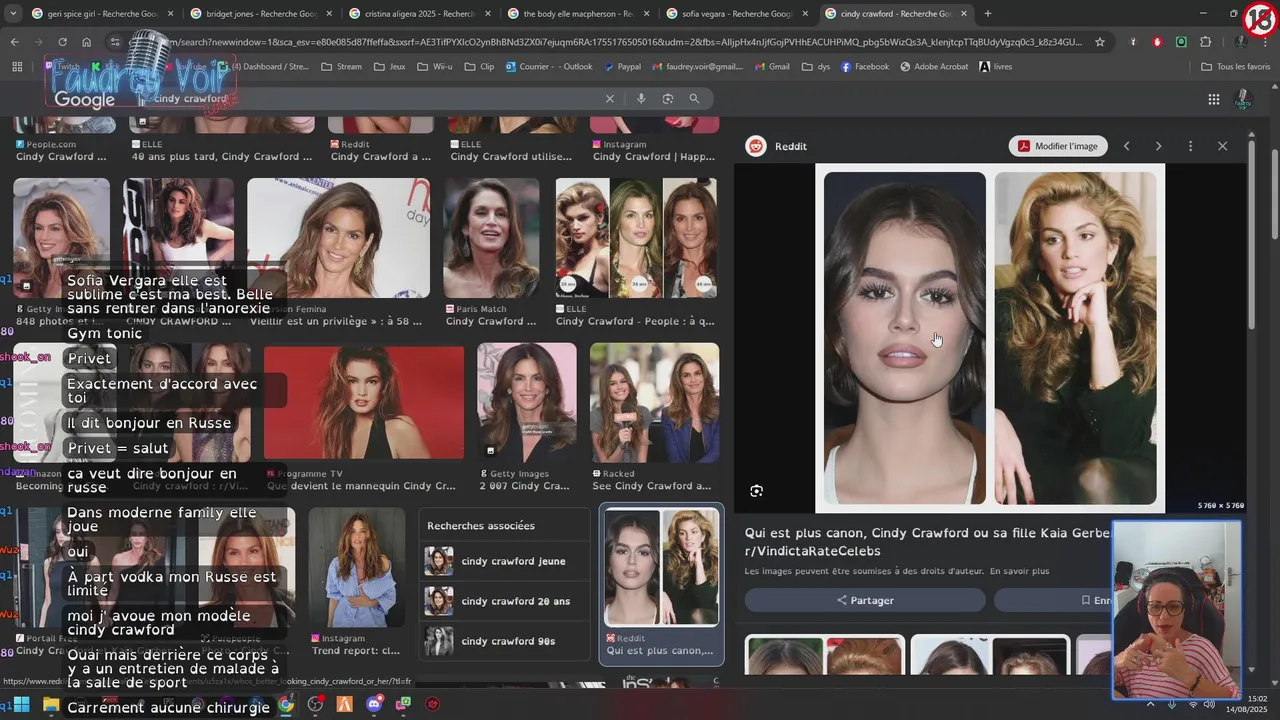The image size is (1280, 720).
Task: Open Google Lens image search icon
Action: (x=668, y=99)
